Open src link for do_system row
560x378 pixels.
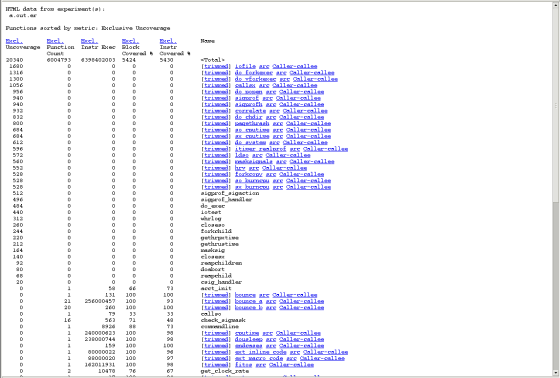[274, 143]
